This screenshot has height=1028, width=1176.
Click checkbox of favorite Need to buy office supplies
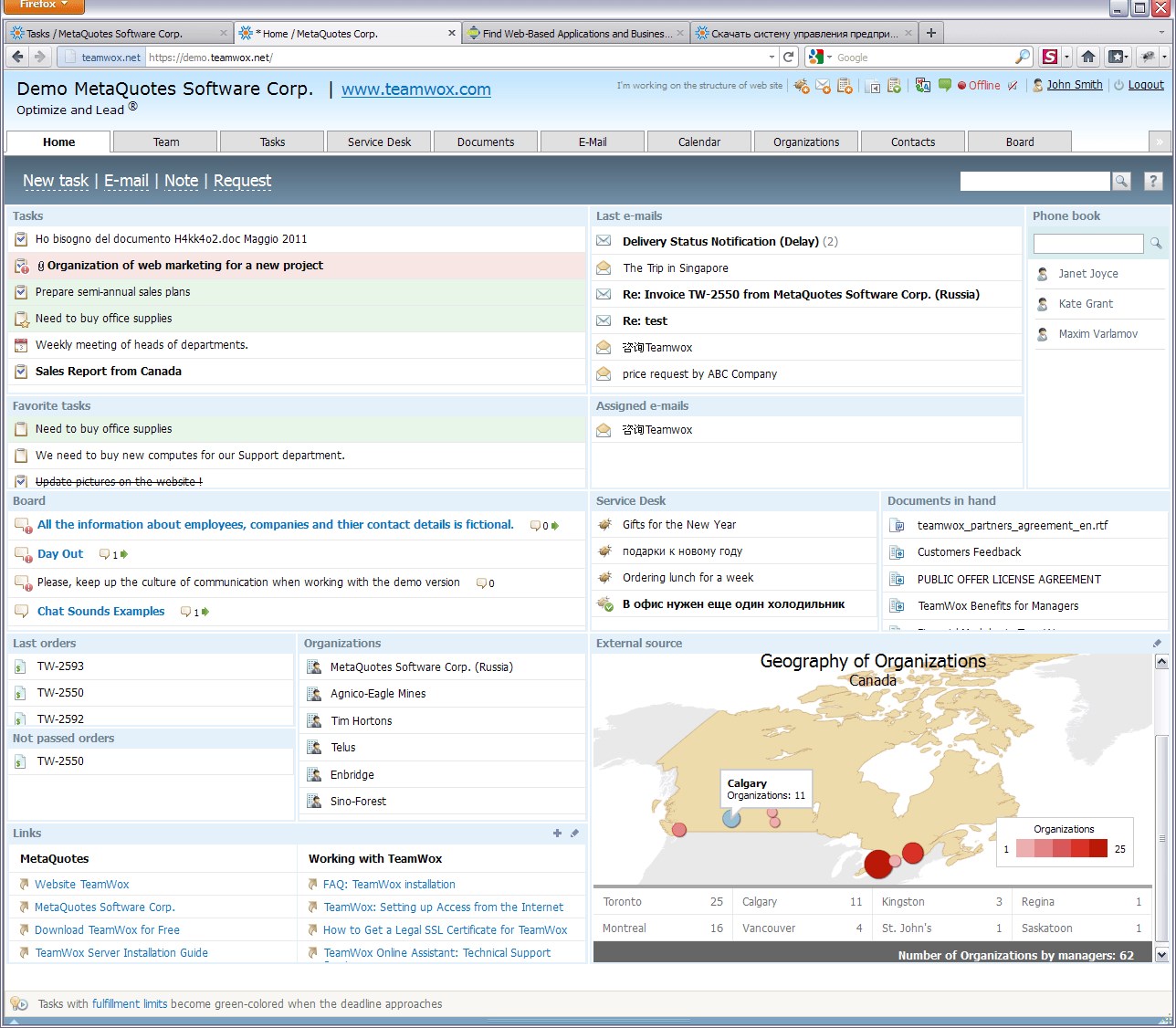(21, 429)
